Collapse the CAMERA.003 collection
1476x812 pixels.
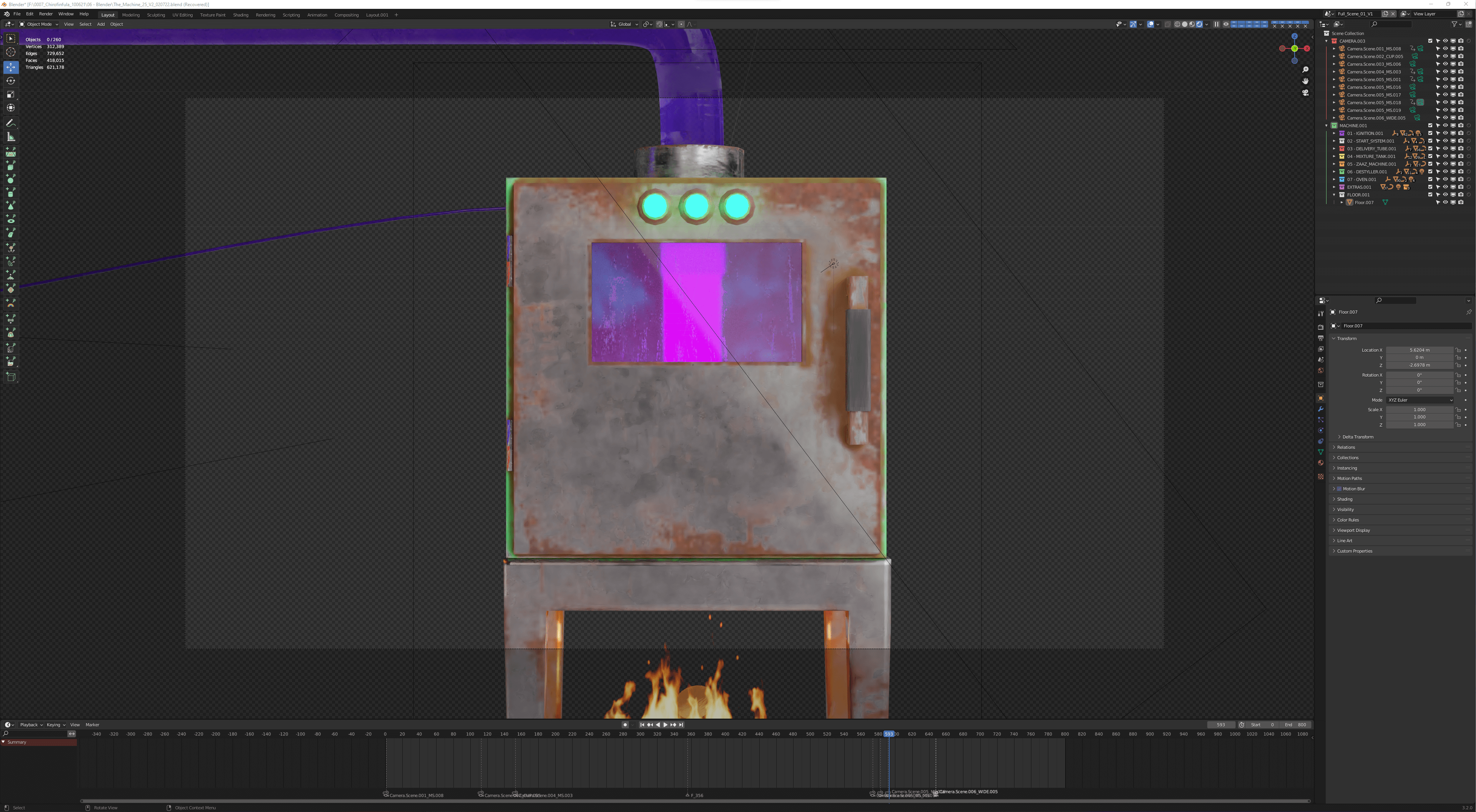click(1327, 41)
